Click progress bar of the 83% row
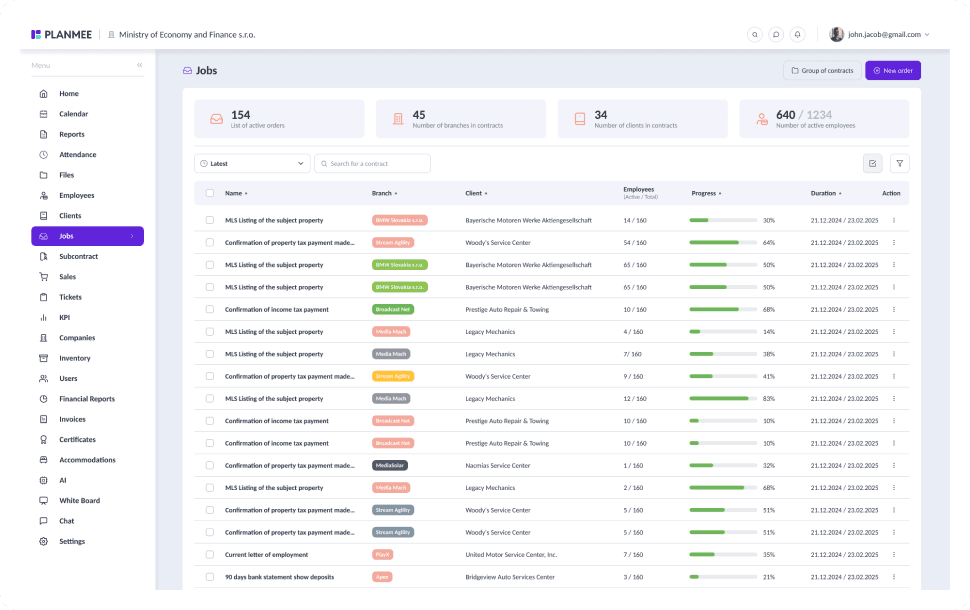The image size is (970, 610). coord(723,398)
